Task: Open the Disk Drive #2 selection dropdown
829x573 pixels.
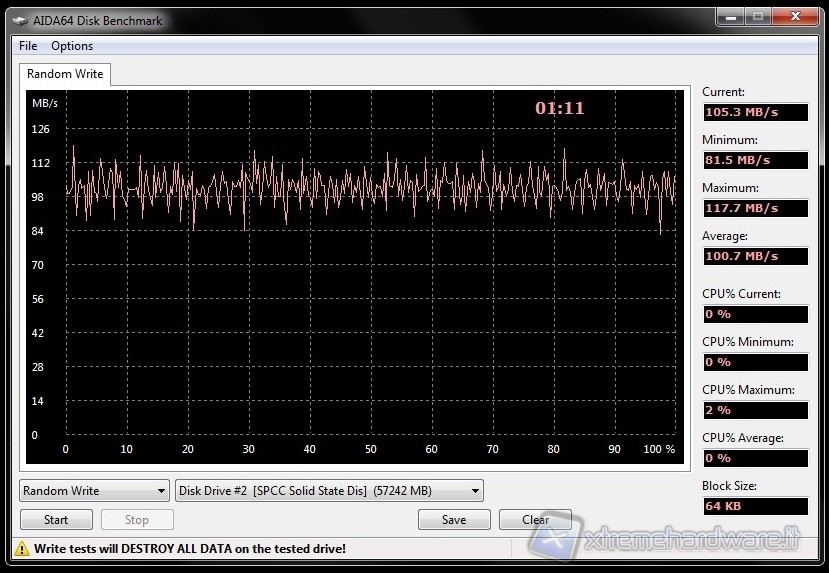Action: [x=329, y=491]
